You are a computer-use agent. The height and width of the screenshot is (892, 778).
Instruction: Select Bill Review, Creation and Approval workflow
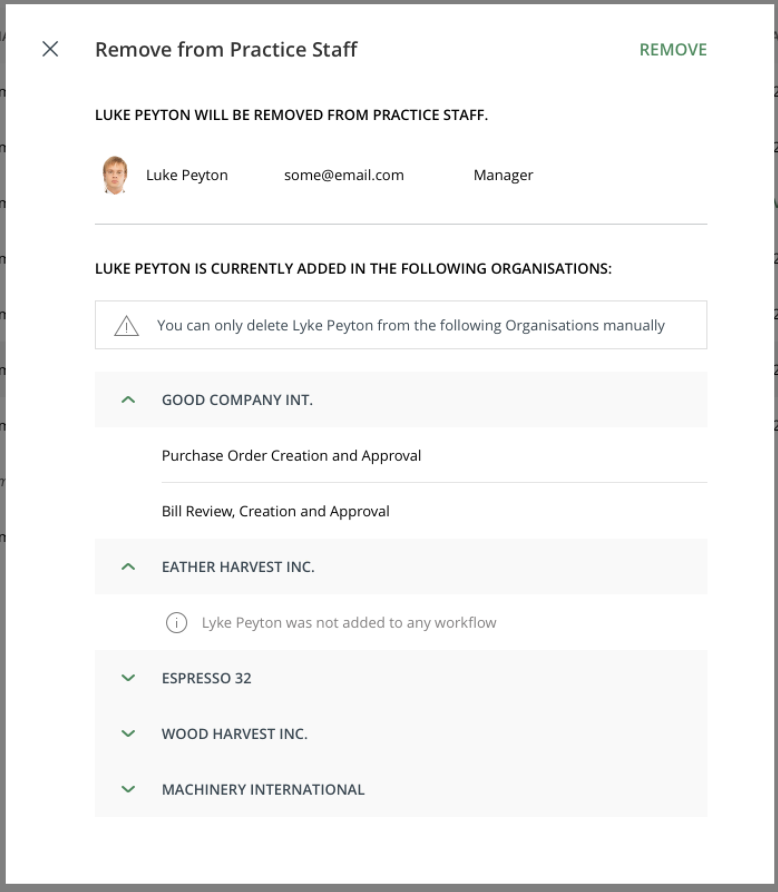[x=275, y=511]
